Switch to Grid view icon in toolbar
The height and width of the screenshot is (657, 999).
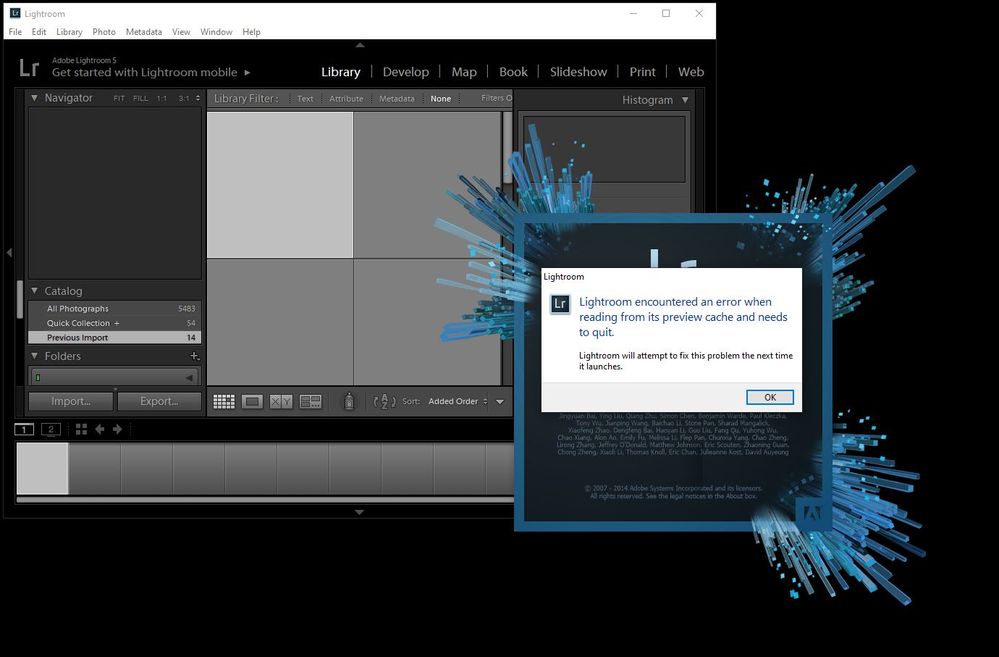pos(224,401)
